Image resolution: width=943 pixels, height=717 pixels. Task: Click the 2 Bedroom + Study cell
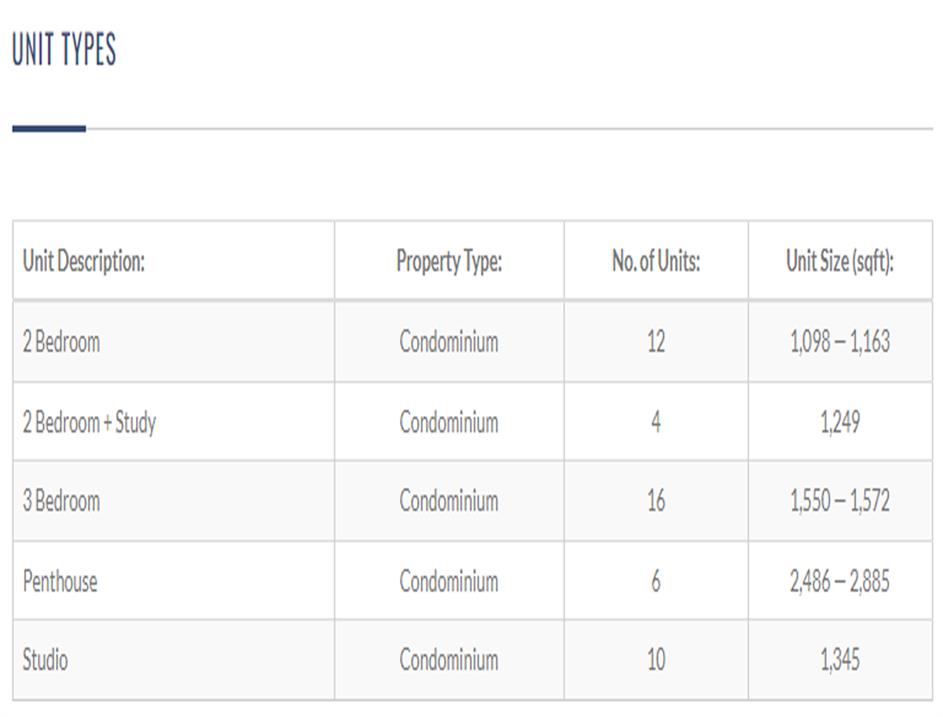(90, 422)
